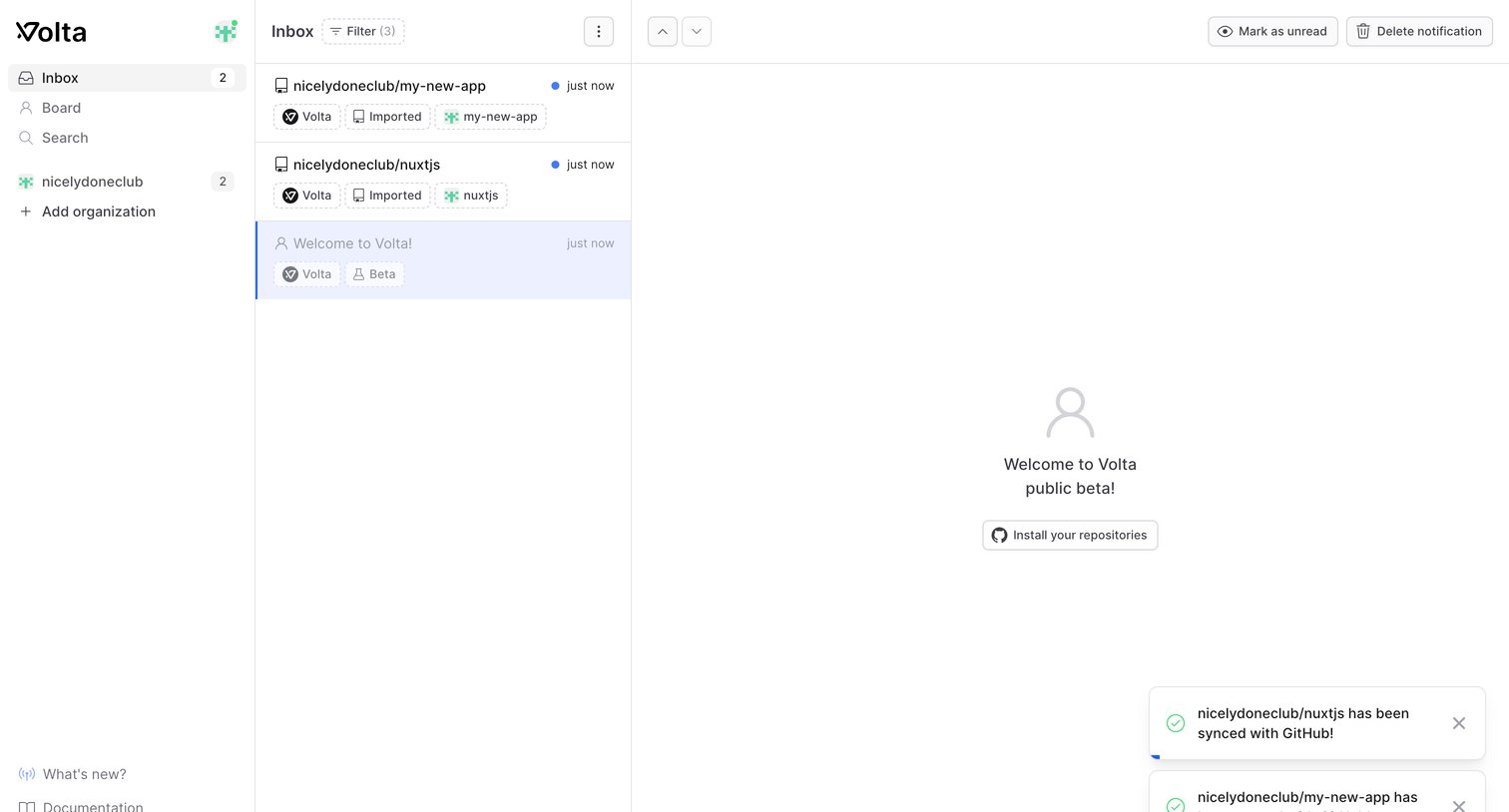Screen dimensions: 1509x812
Task: Click Install your repositories
Action: coord(1070,536)
